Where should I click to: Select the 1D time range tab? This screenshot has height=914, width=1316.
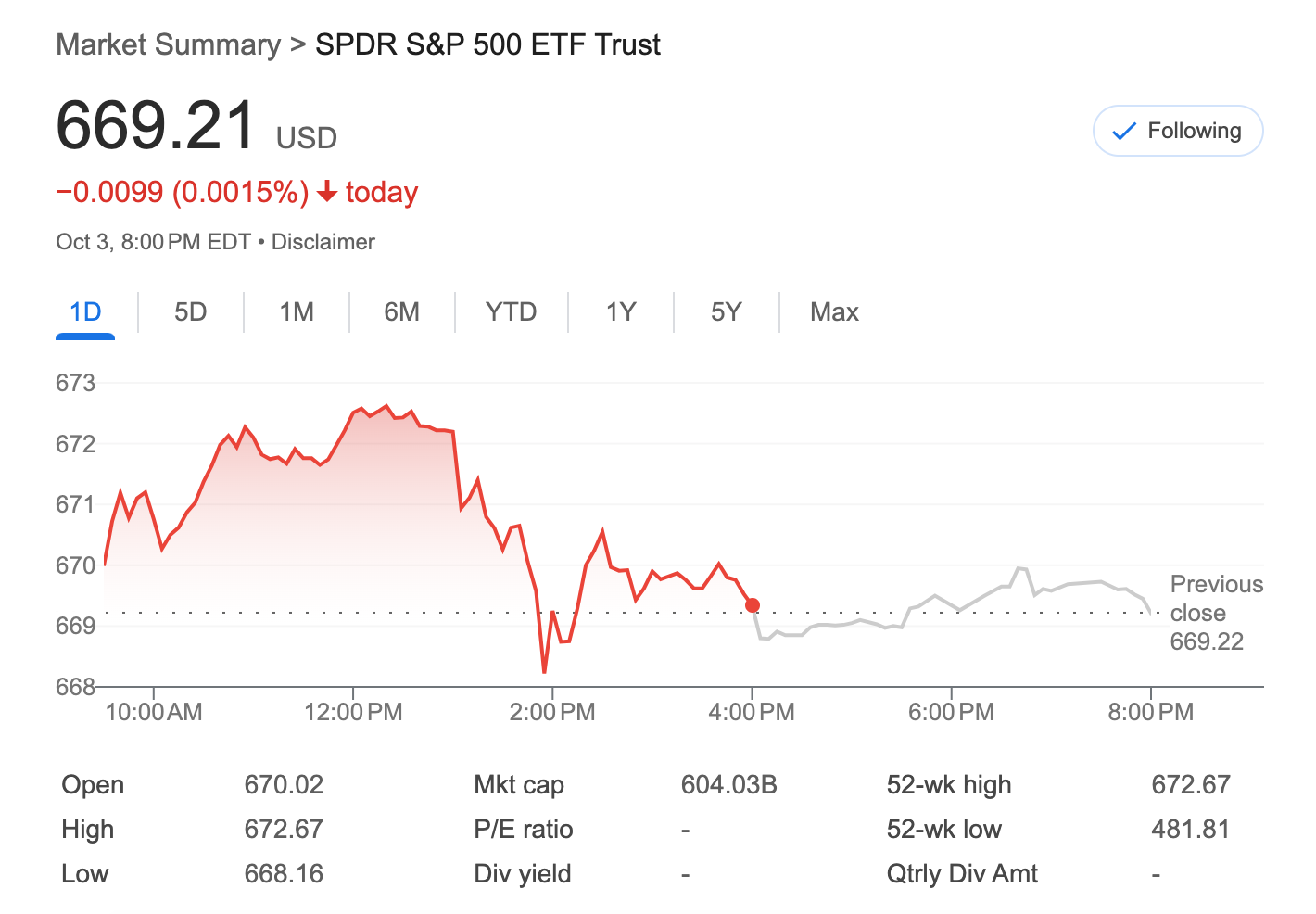click(x=85, y=312)
